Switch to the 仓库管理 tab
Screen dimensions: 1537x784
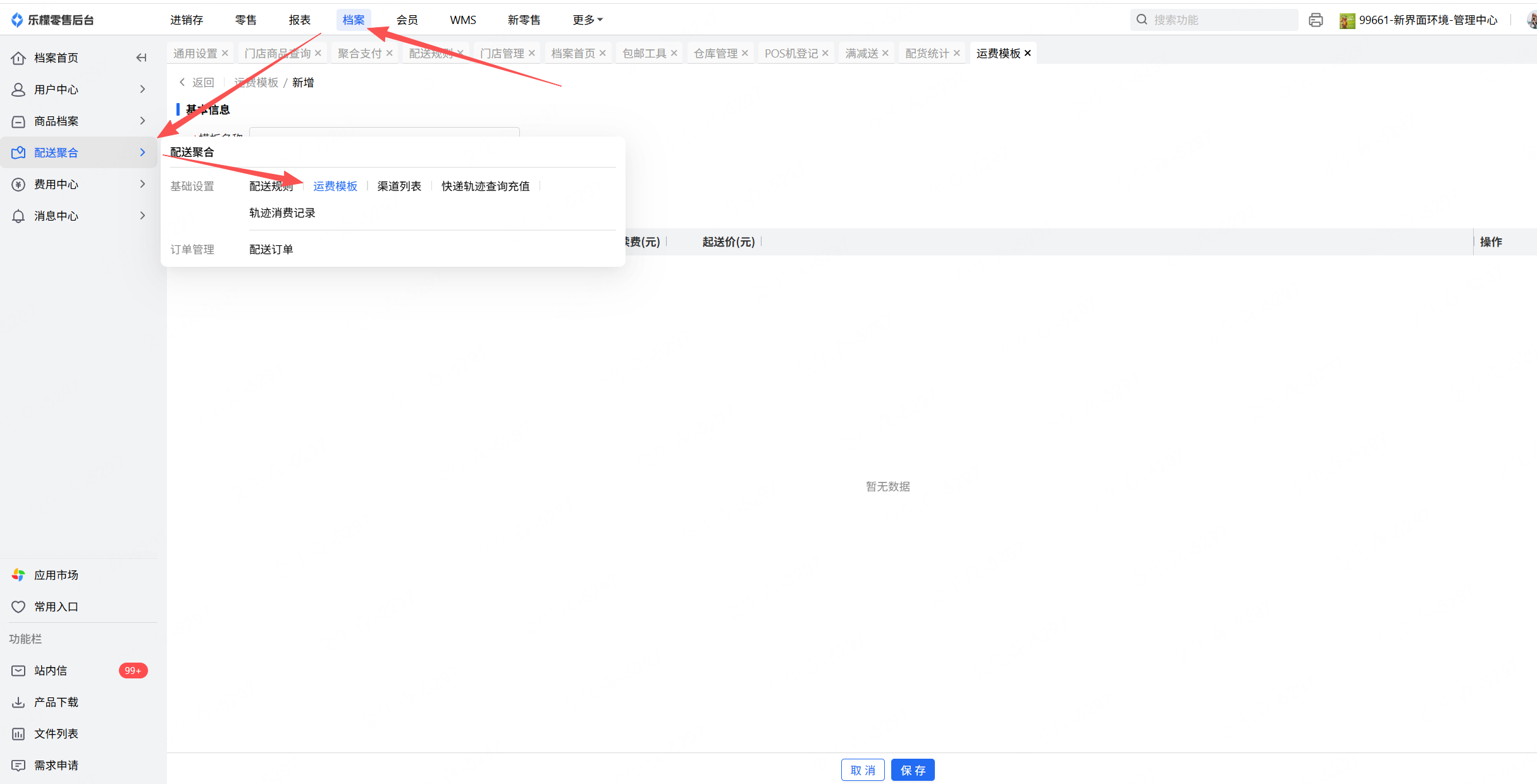pyautogui.click(x=715, y=53)
